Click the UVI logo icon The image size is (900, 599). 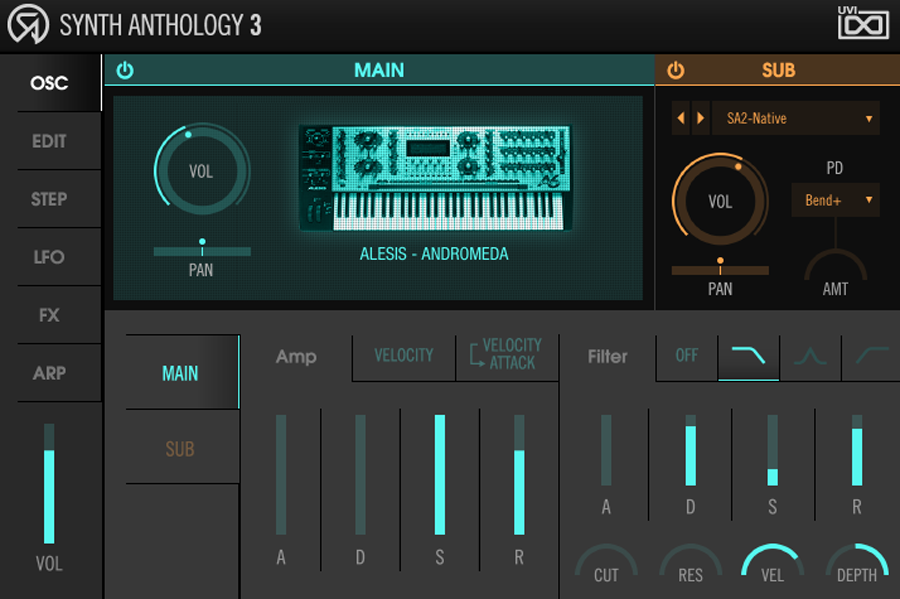click(863, 23)
